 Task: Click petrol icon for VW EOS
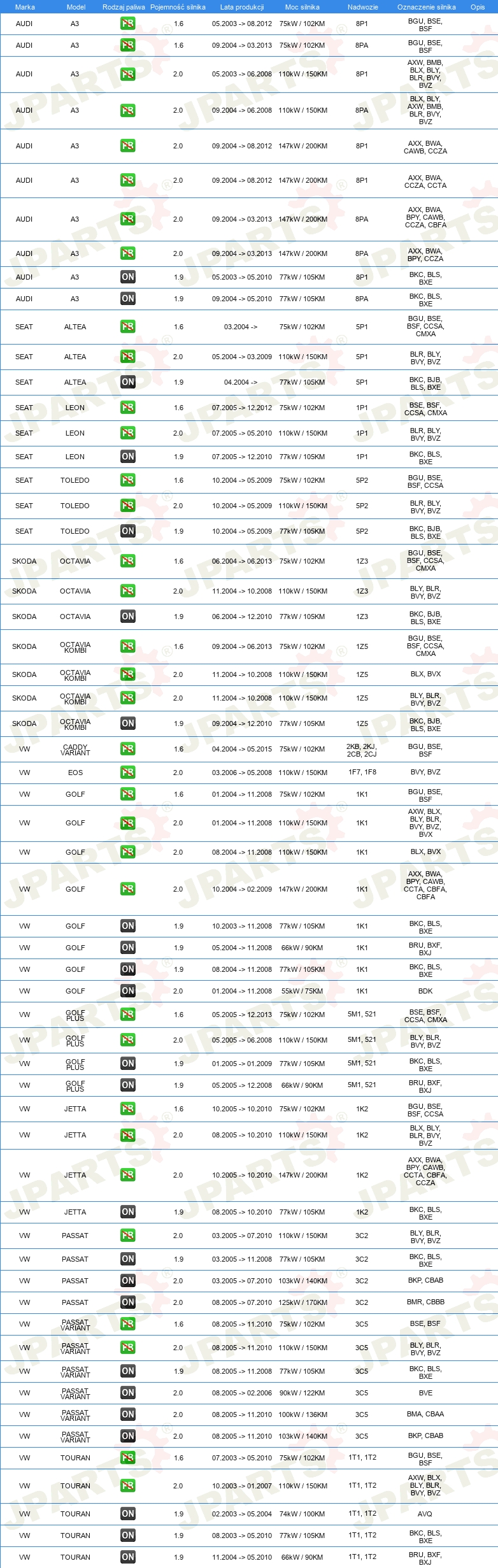tap(128, 773)
